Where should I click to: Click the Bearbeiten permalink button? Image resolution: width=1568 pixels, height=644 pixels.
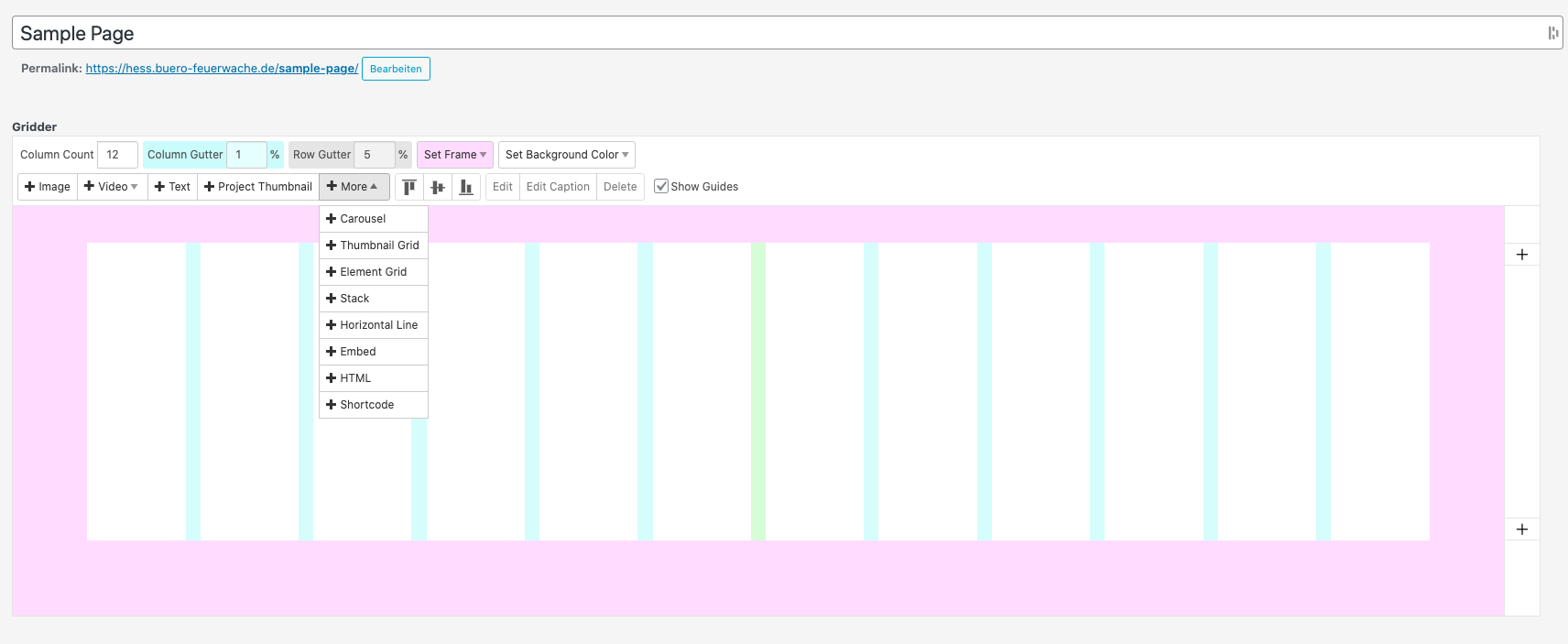pyautogui.click(x=396, y=69)
